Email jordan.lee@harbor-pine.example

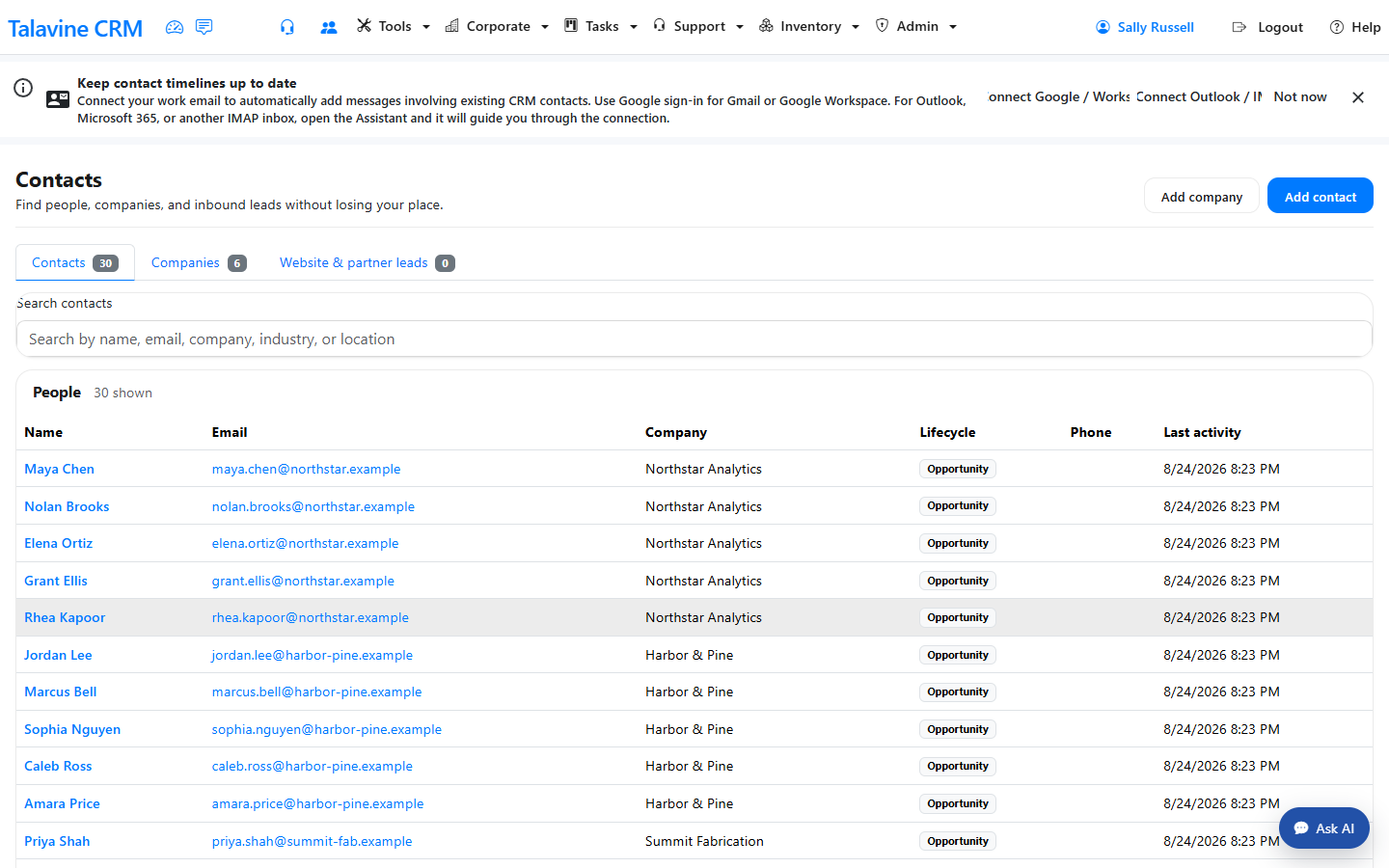point(313,655)
